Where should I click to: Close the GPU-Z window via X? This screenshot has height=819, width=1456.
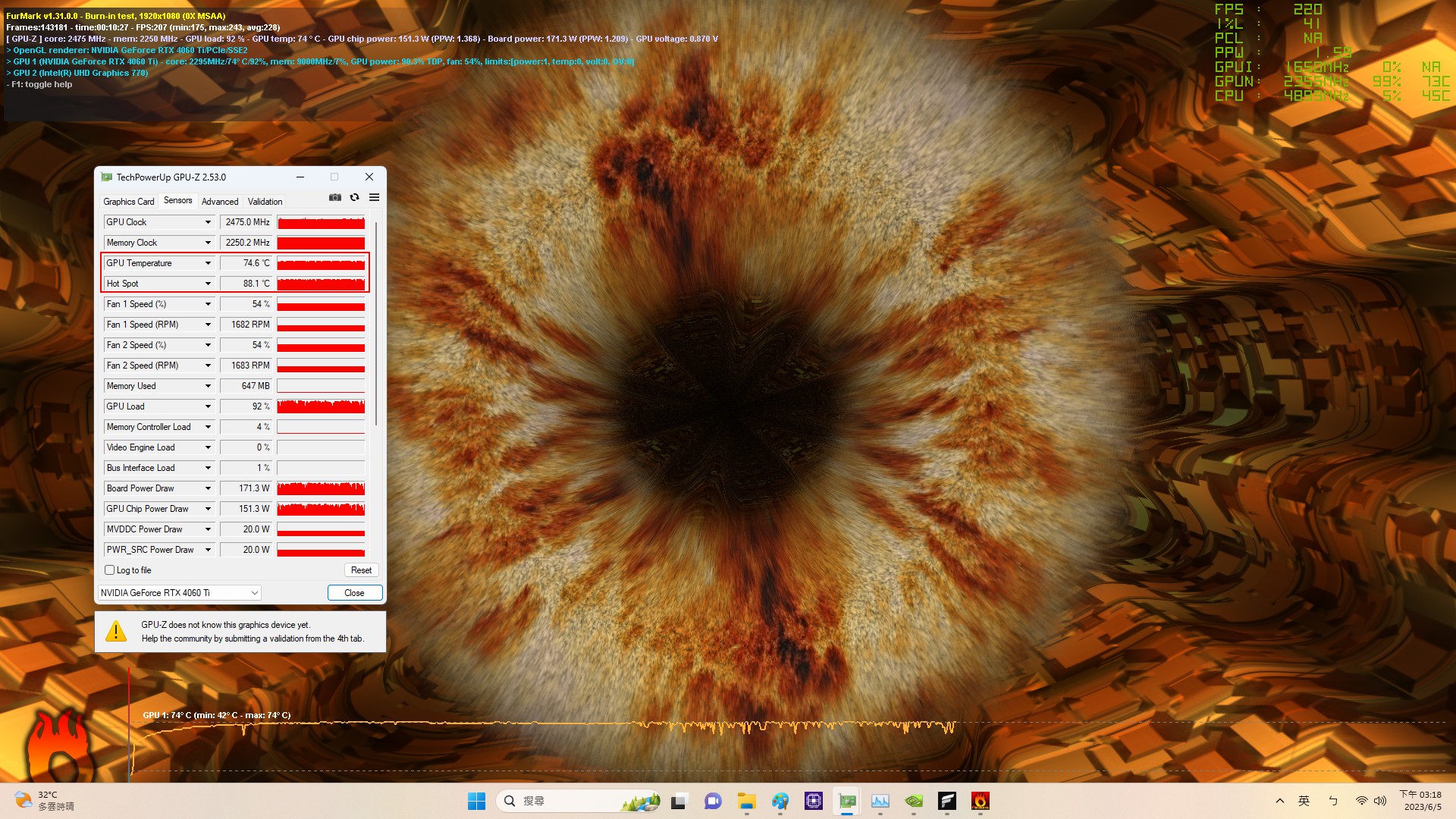coord(369,177)
